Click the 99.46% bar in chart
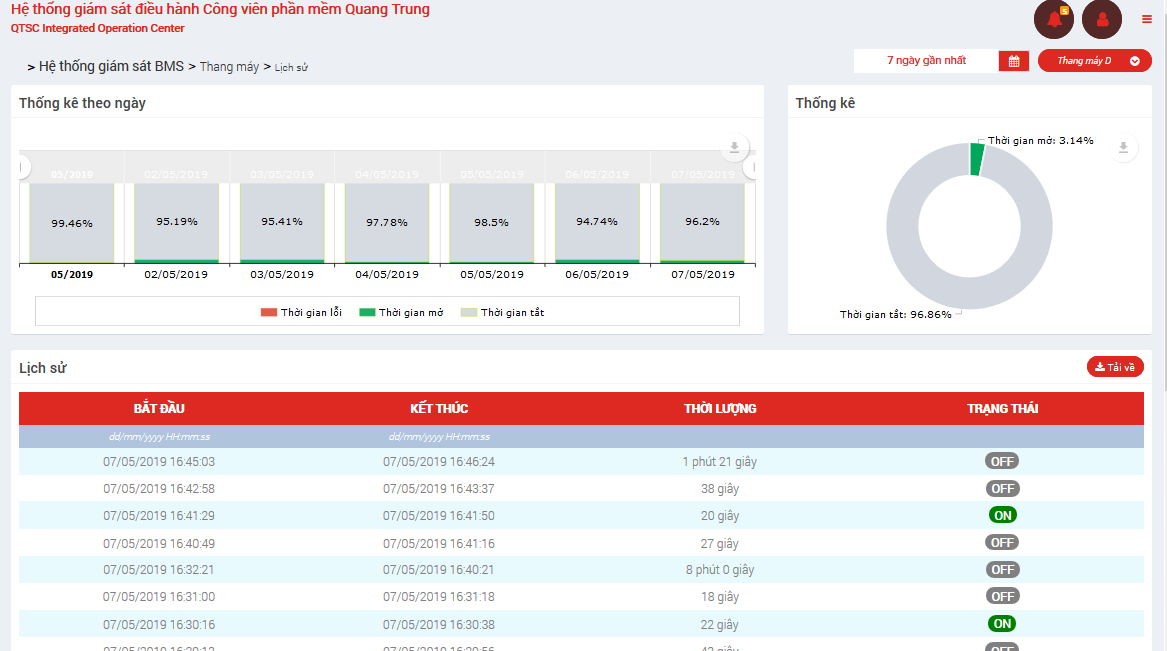1167x651 pixels. 71,223
